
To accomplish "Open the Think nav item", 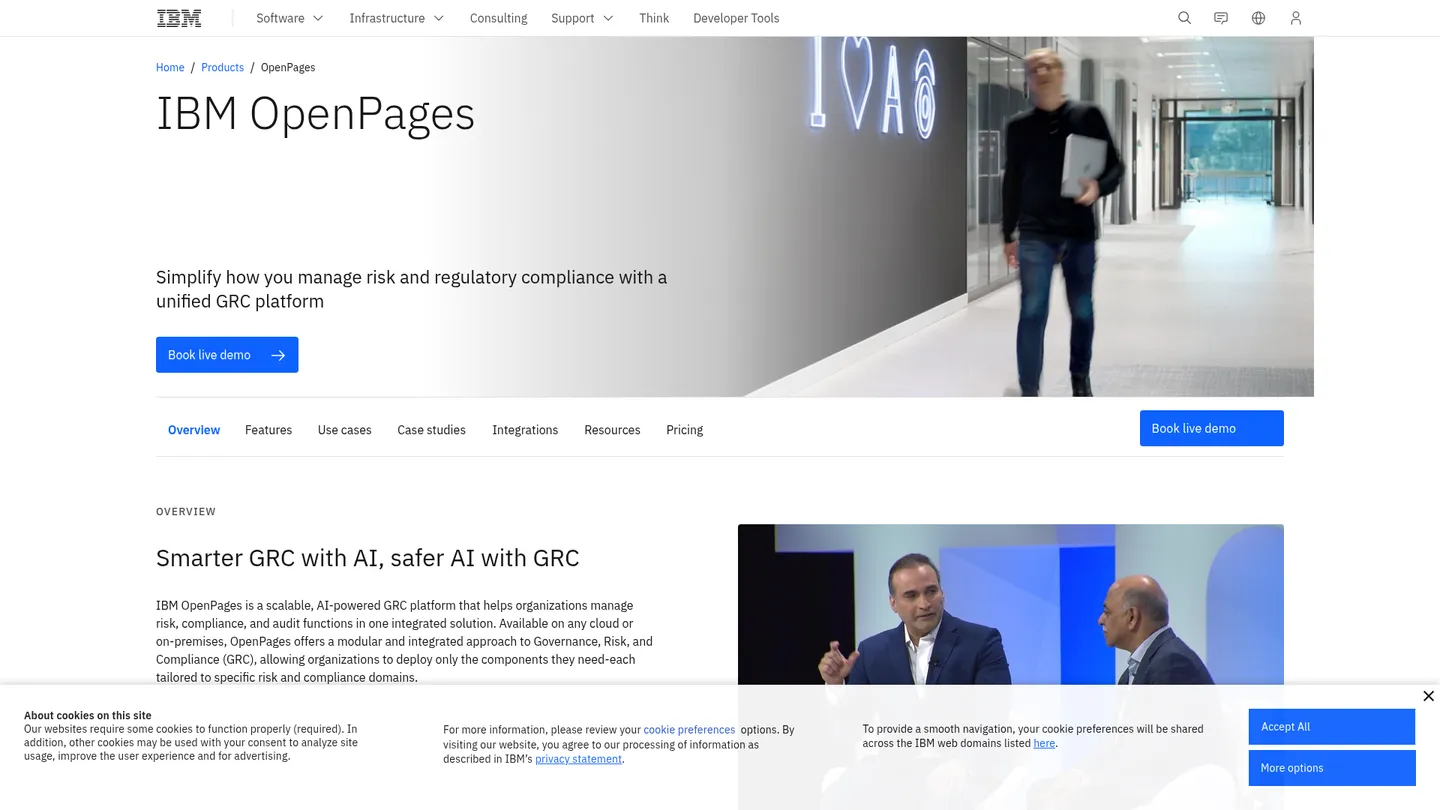I will (654, 18).
